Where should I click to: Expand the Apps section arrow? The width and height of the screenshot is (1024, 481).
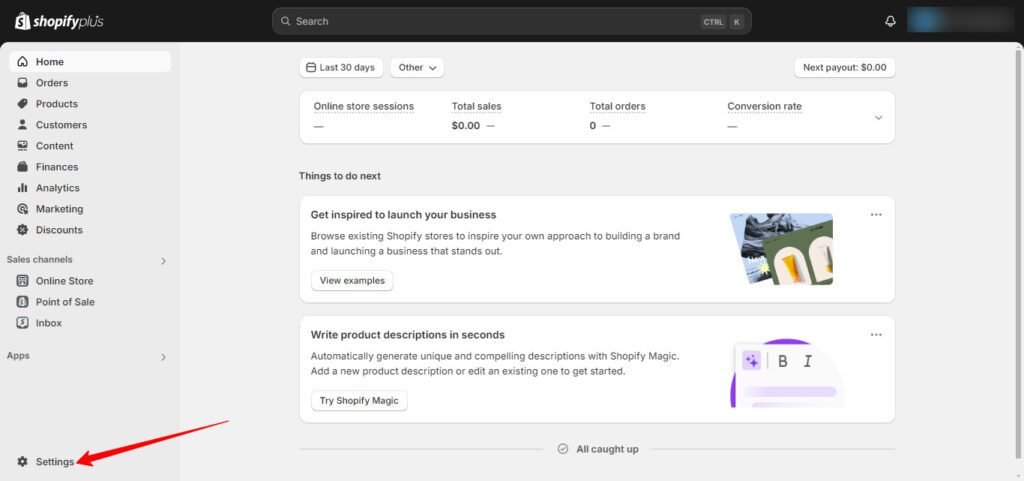pos(163,357)
